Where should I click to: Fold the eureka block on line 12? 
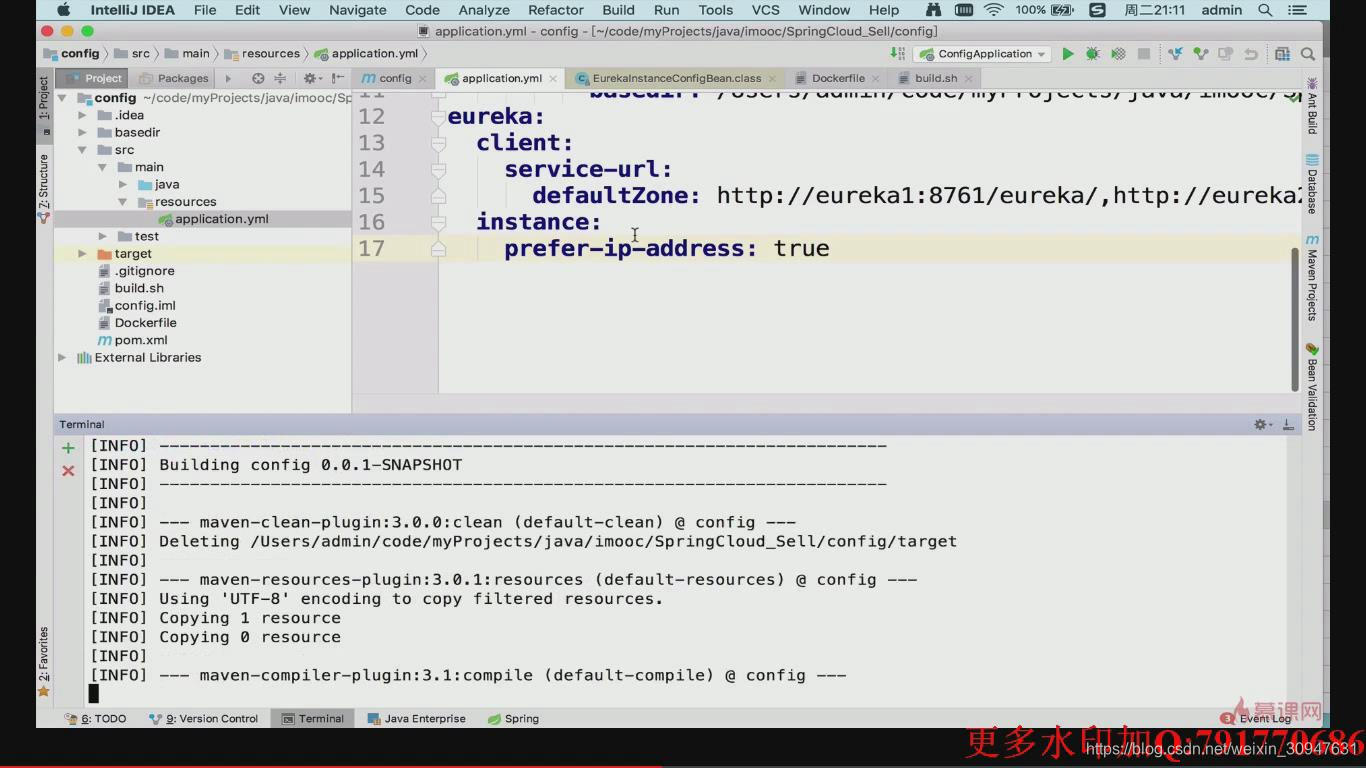click(438, 117)
